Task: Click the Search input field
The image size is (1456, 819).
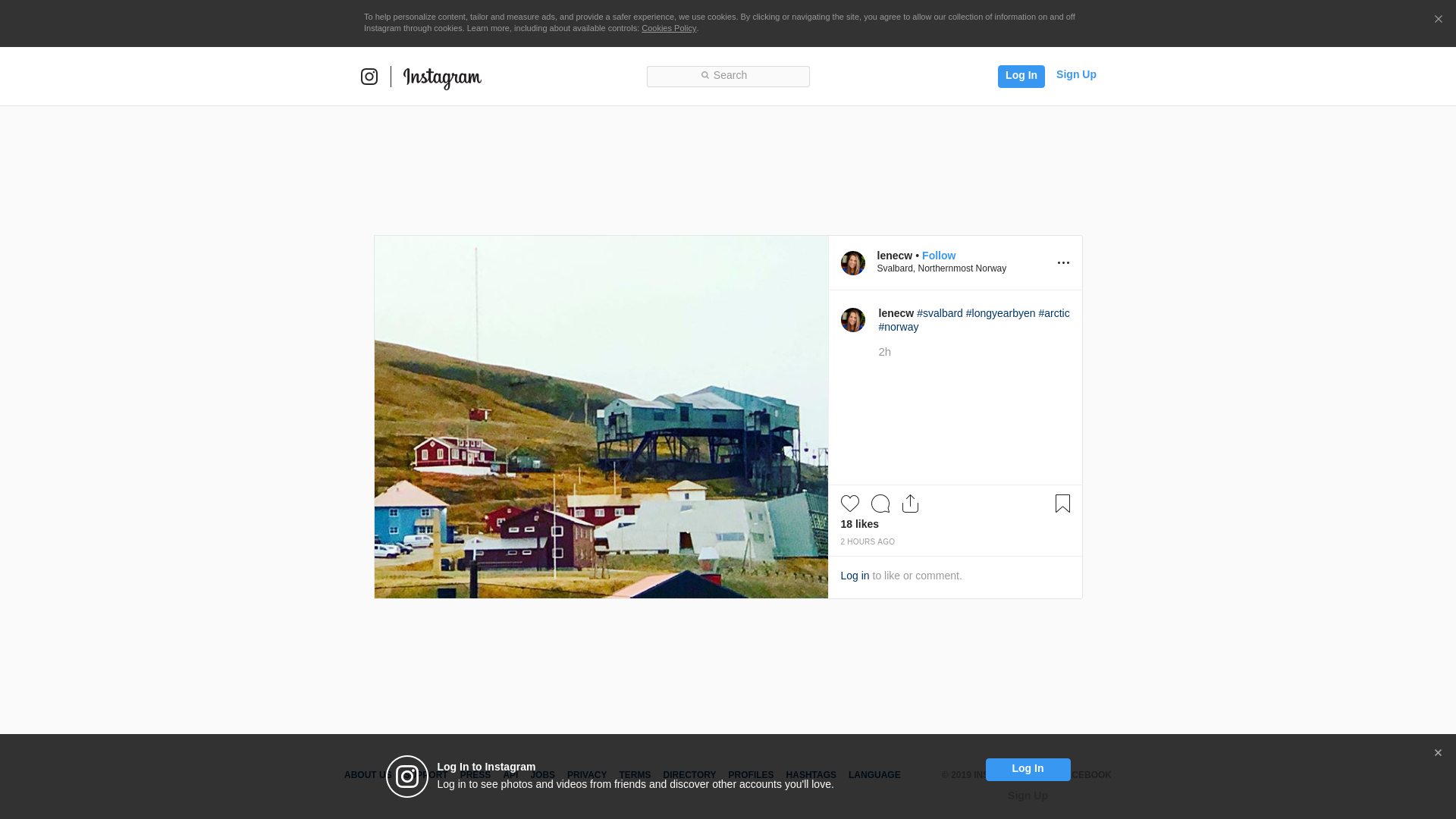Action: [728, 76]
